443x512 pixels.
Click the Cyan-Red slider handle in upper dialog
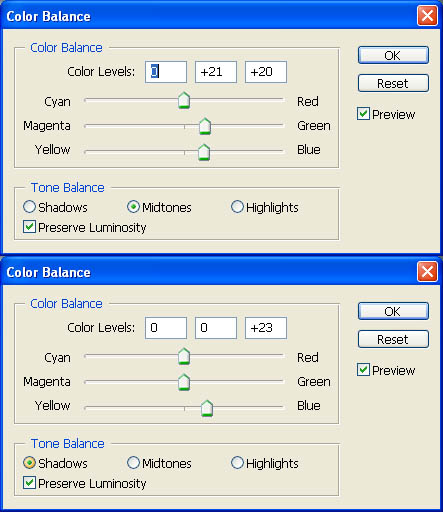point(184,100)
